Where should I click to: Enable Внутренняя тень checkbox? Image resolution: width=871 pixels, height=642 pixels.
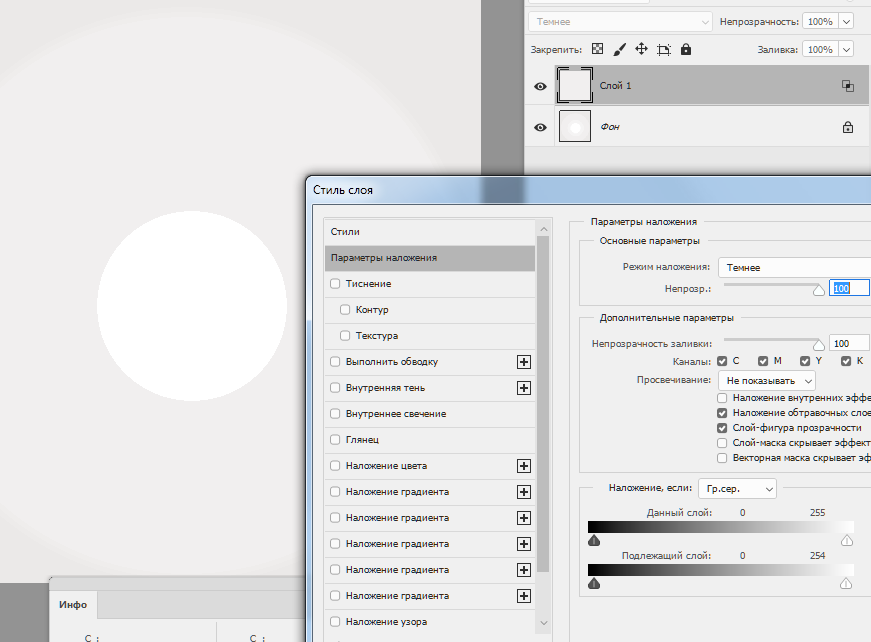(x=335, y=388)
